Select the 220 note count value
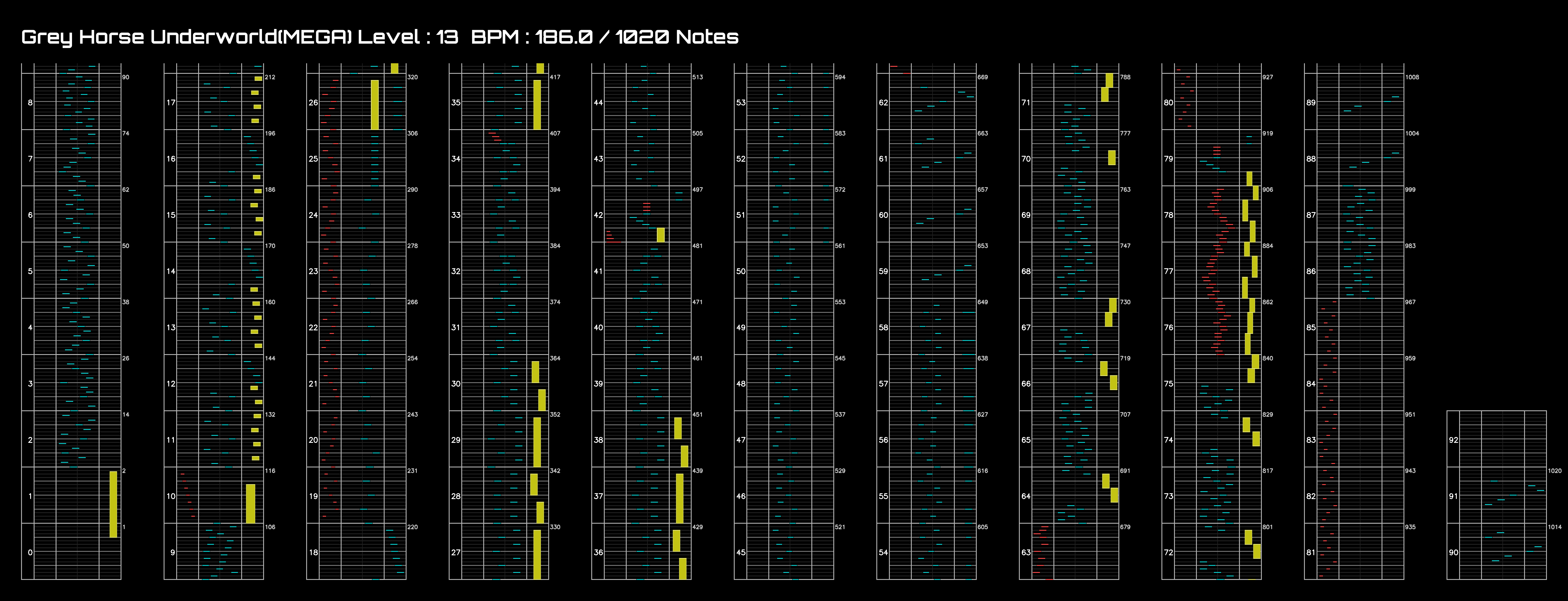This screenshot has height=601, width=1568. tap(412, 527)
